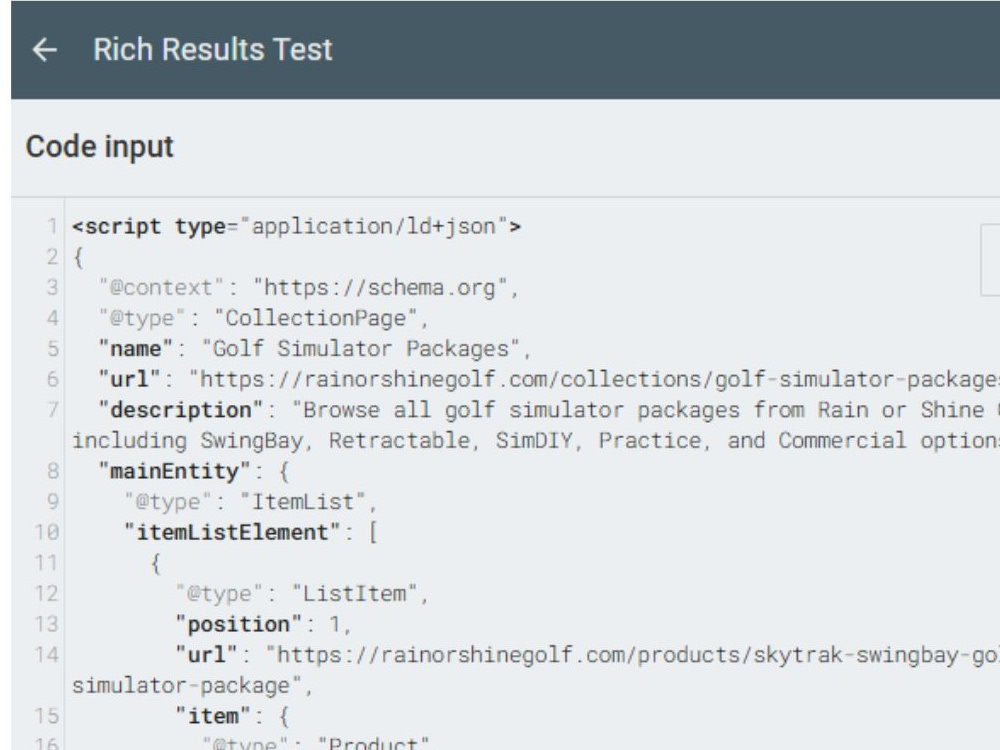Click the "position": 1 line
The width and height of the screenshot is (1000, 750).
coord(263,624)
